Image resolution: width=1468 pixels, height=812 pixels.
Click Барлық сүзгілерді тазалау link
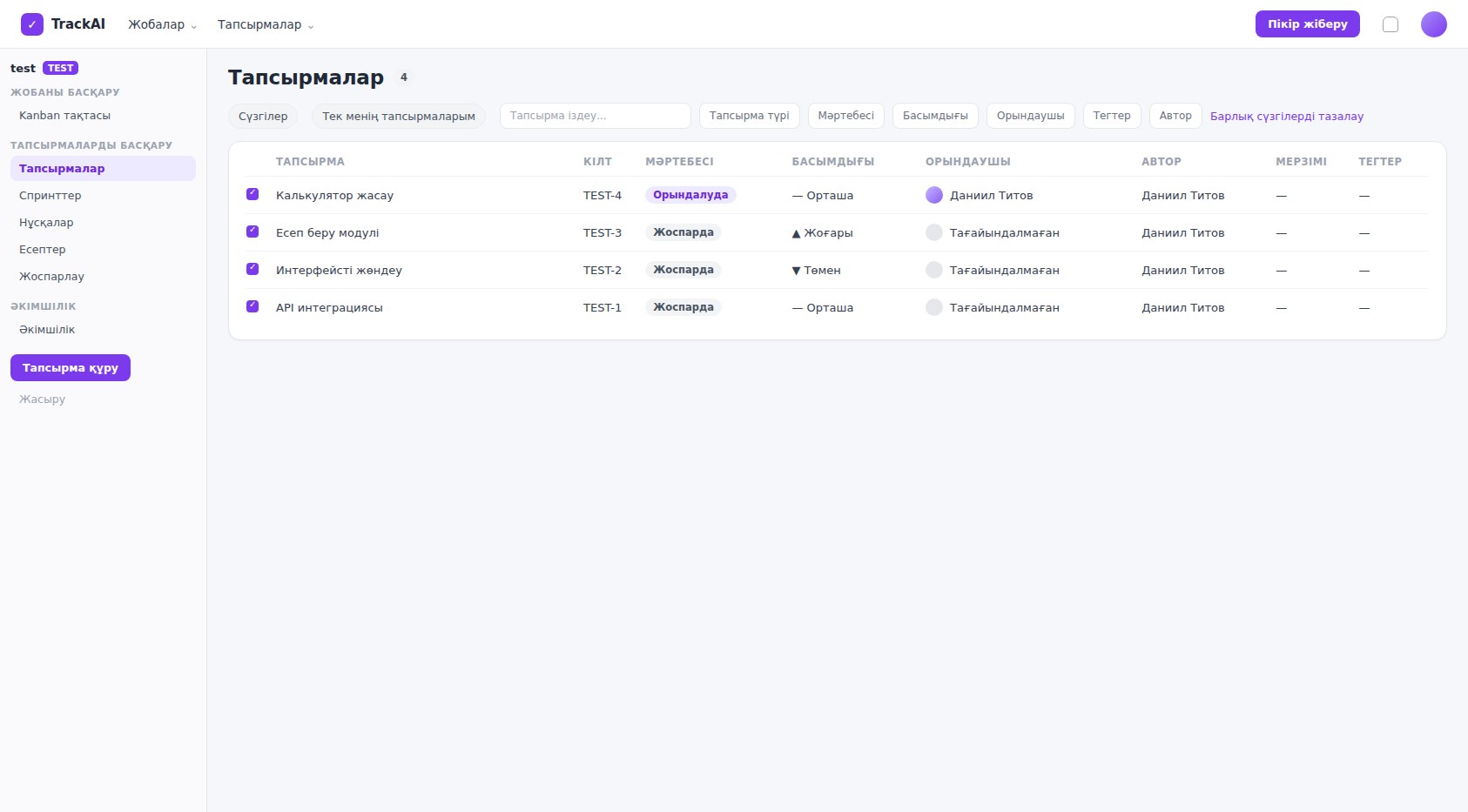click(1287, 117)
